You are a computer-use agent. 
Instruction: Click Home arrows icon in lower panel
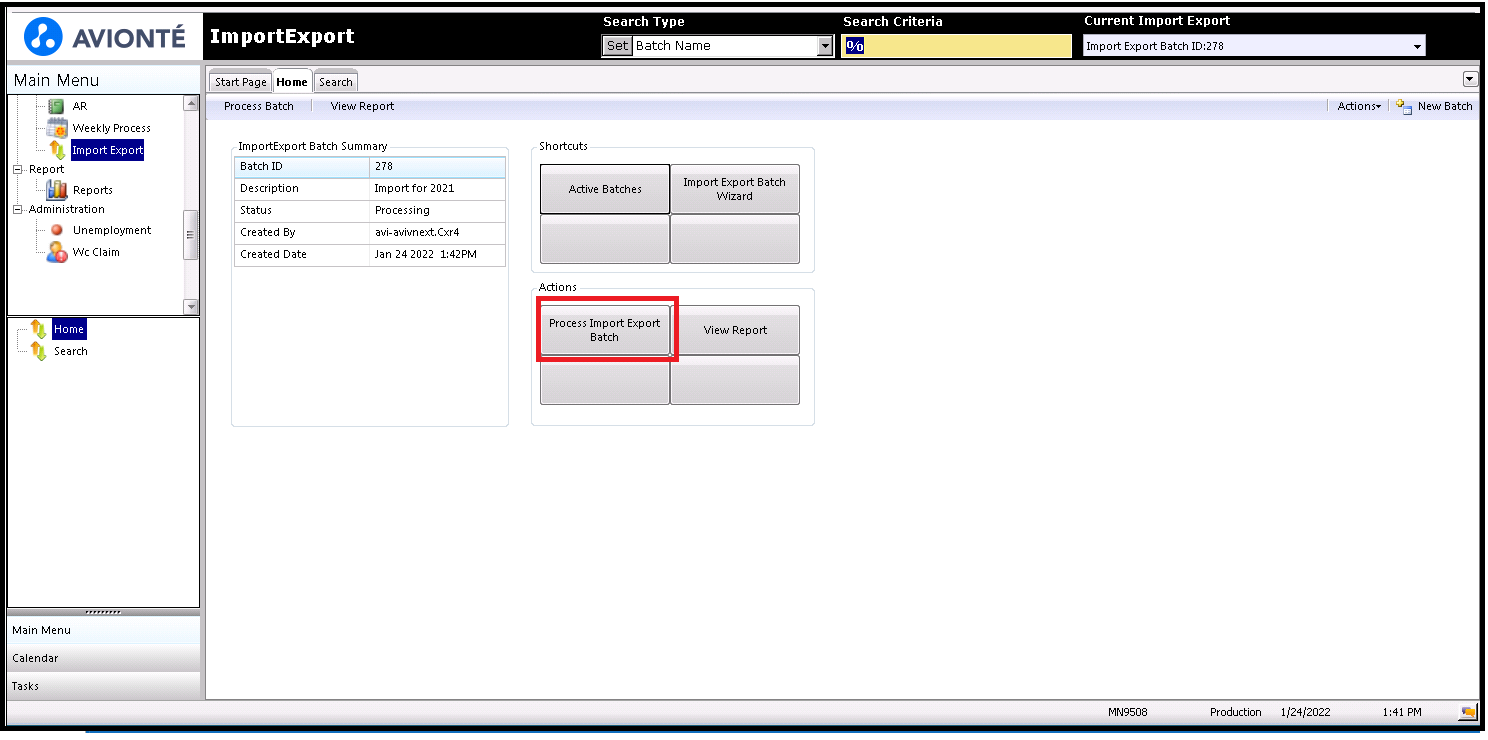39,329
